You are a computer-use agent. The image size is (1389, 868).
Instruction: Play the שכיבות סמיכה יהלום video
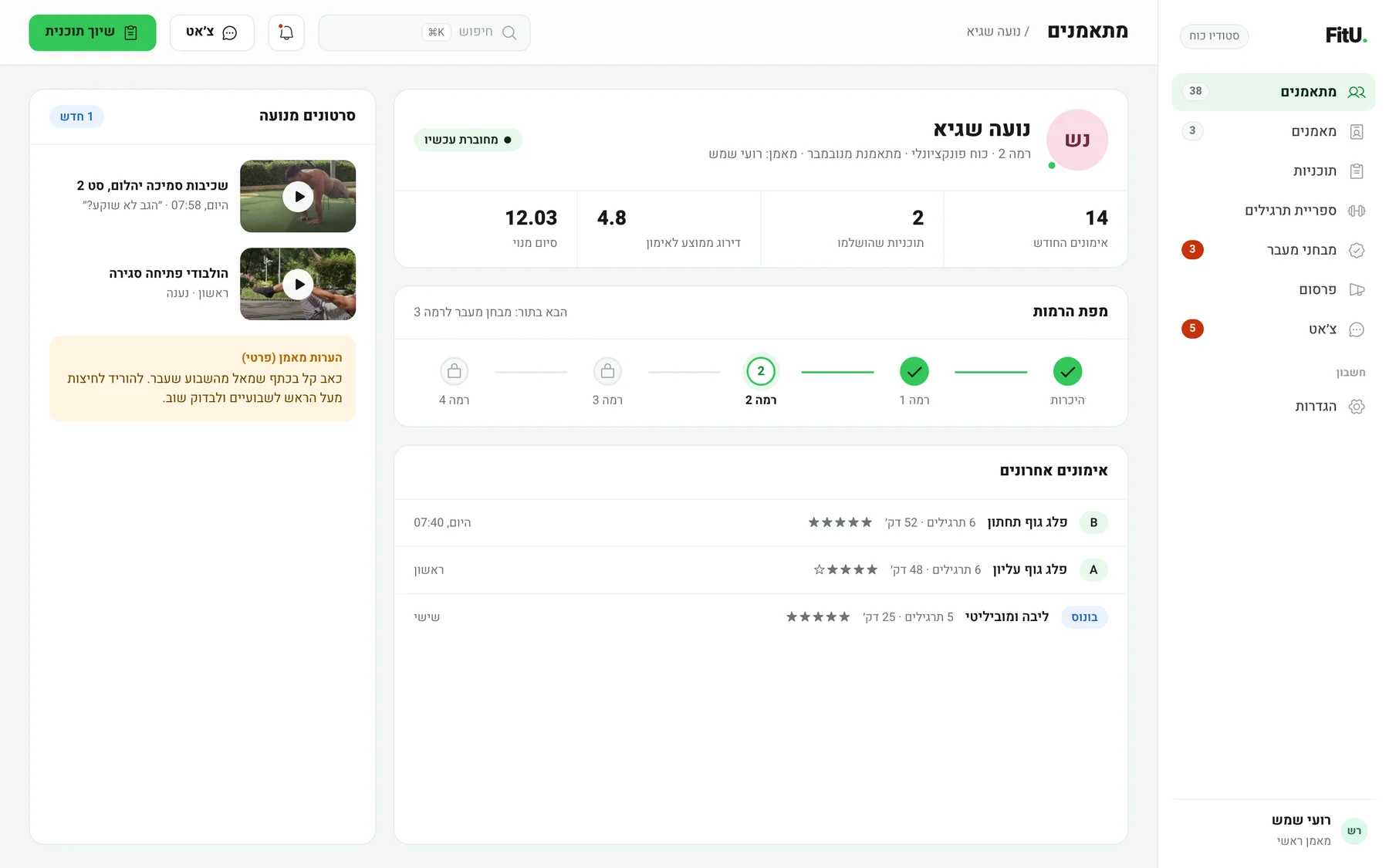[x=298, y=197]
